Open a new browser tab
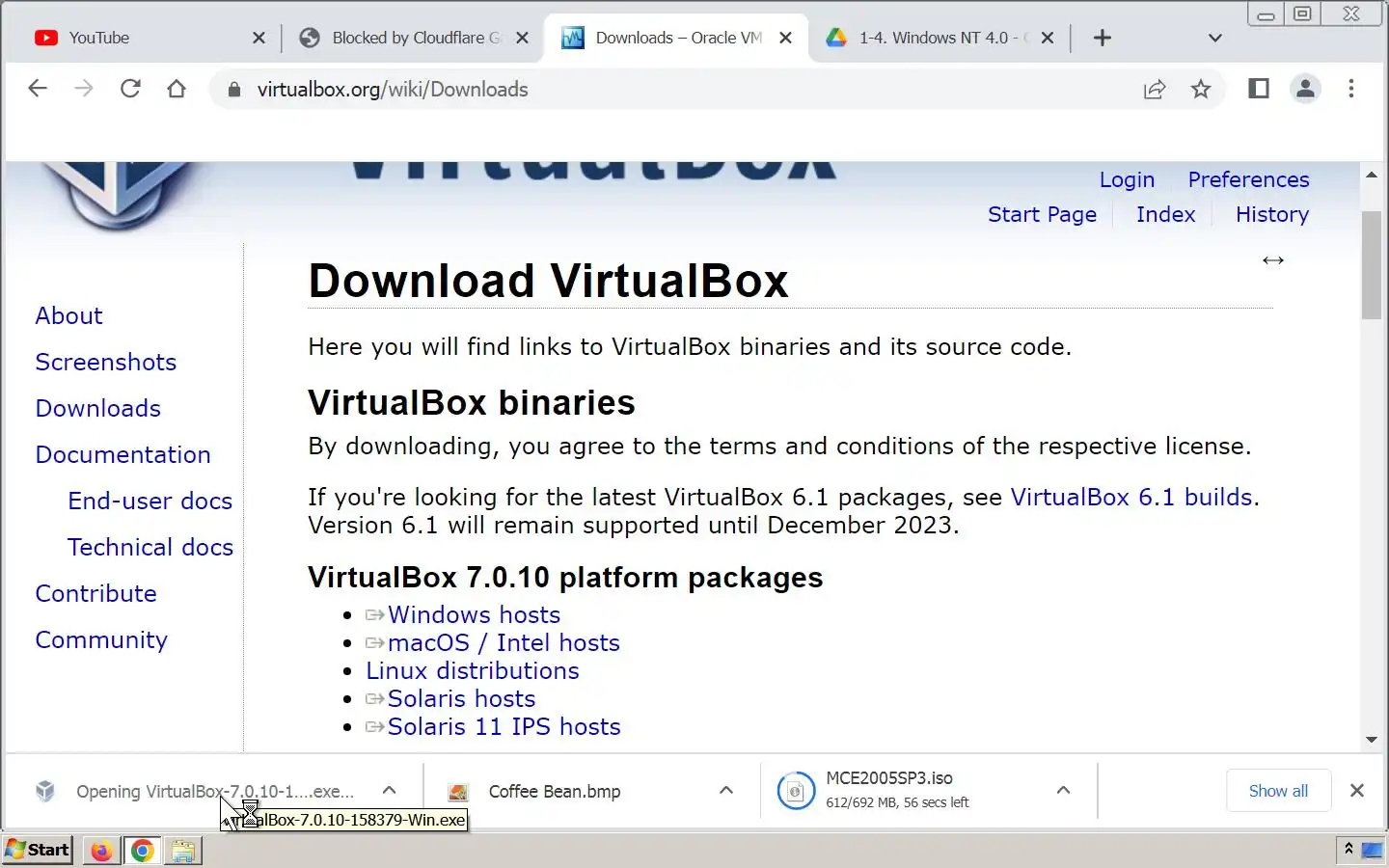Screen dimensions: 1389x868 pos(1103,38)
